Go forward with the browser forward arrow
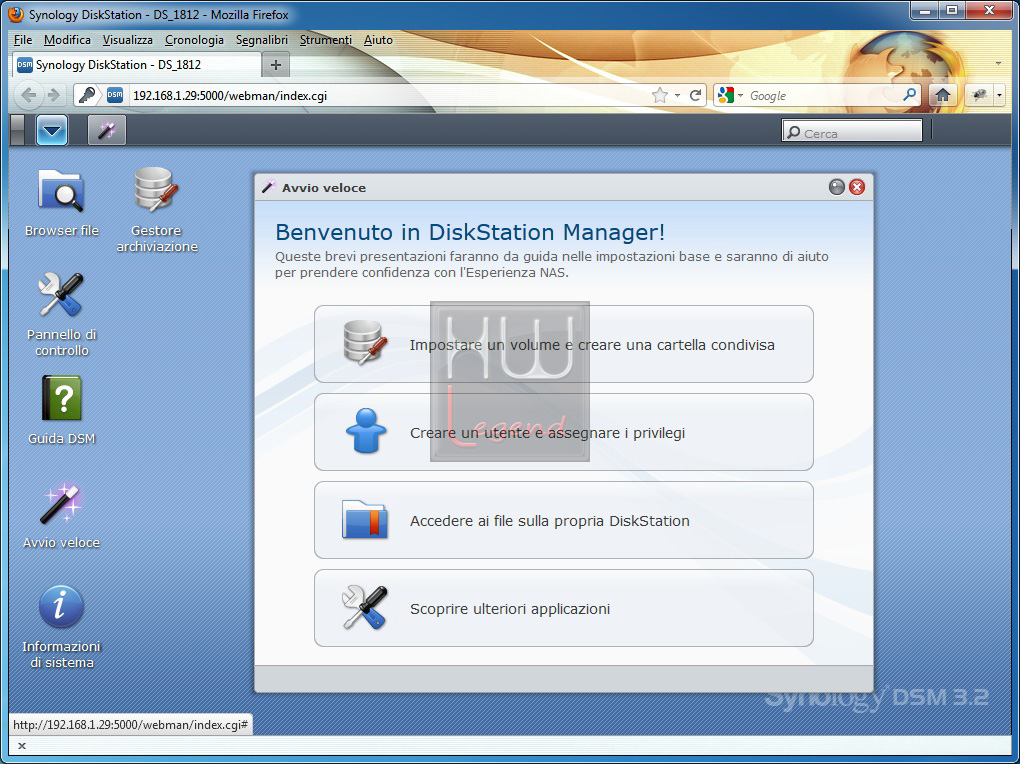 [x=54, y=96]
